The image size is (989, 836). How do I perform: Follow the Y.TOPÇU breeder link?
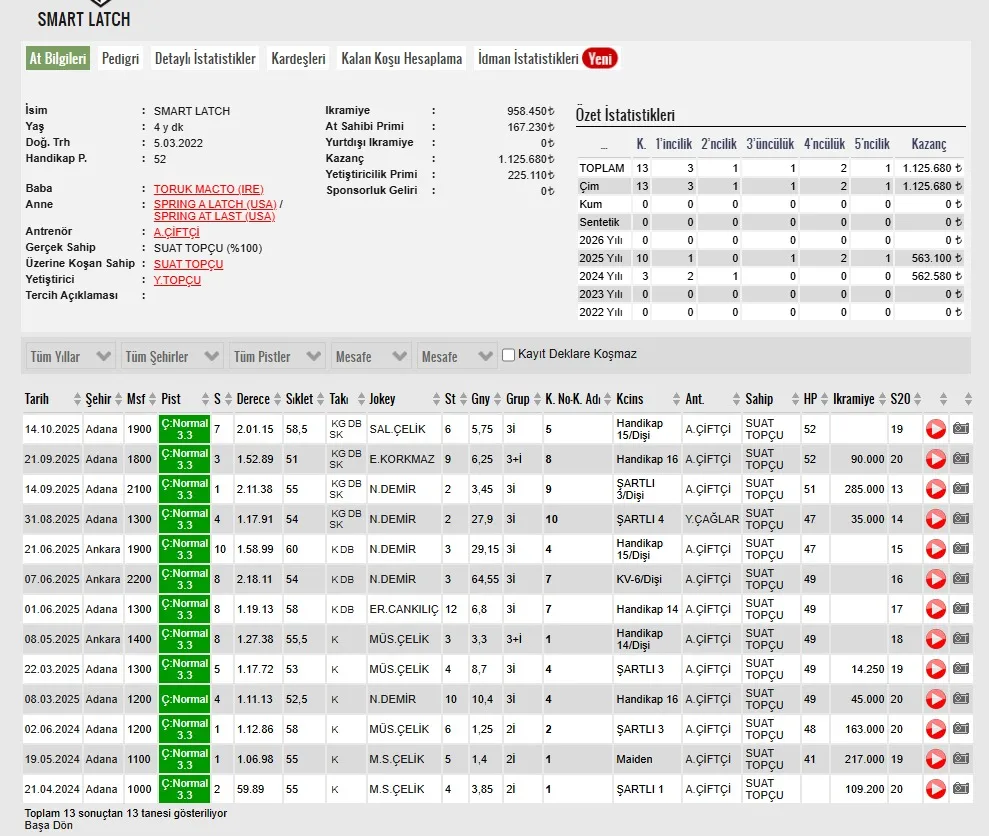point(177,280)
